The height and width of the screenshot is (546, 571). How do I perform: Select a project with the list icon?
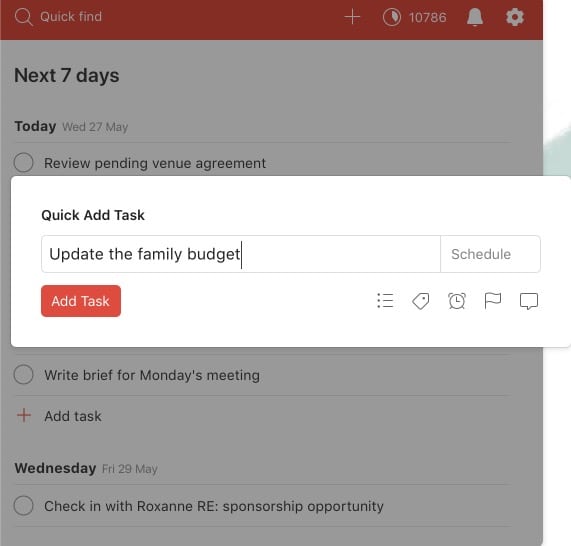click(x=385, y=301)
